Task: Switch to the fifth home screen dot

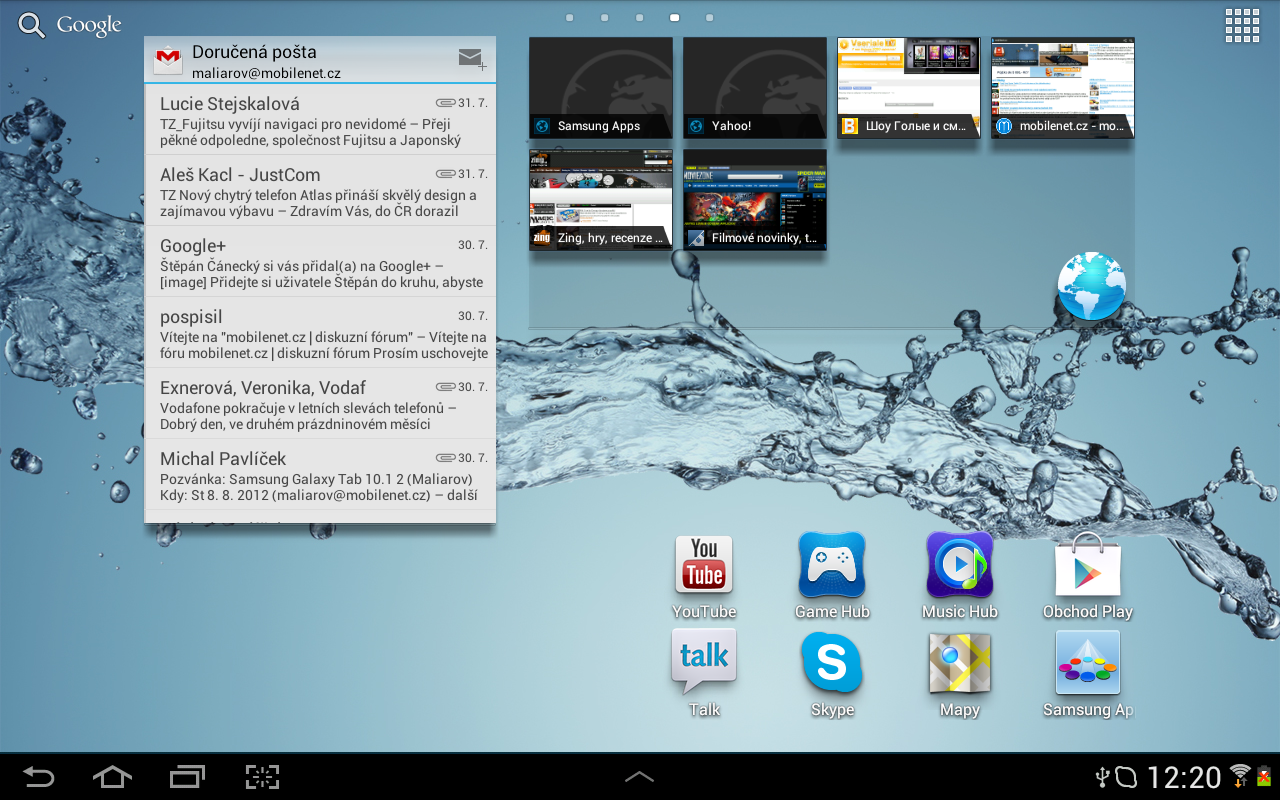Action: point(709,17)
